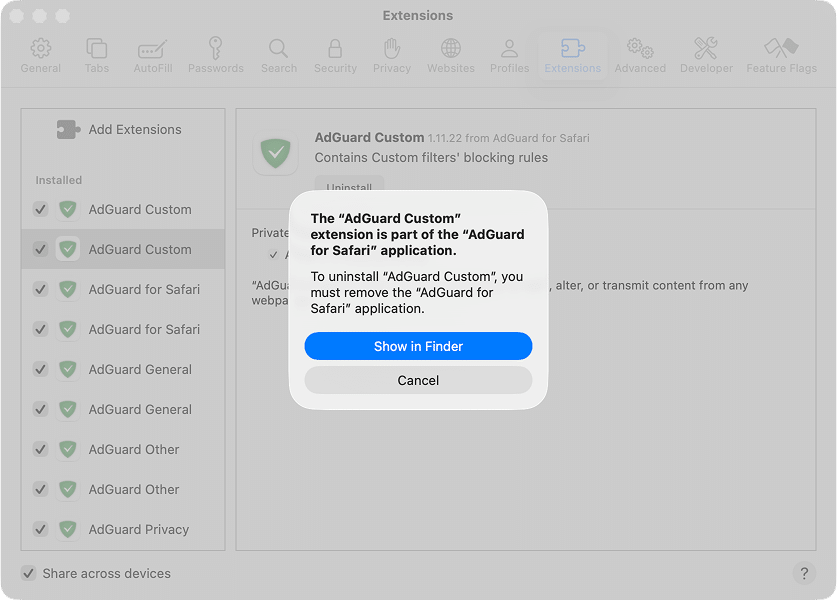Viewport: 837px width, 600px height.
Task: Disable the AdGuard Privacy extension checkbox
Action: click(x=40, y=529)
